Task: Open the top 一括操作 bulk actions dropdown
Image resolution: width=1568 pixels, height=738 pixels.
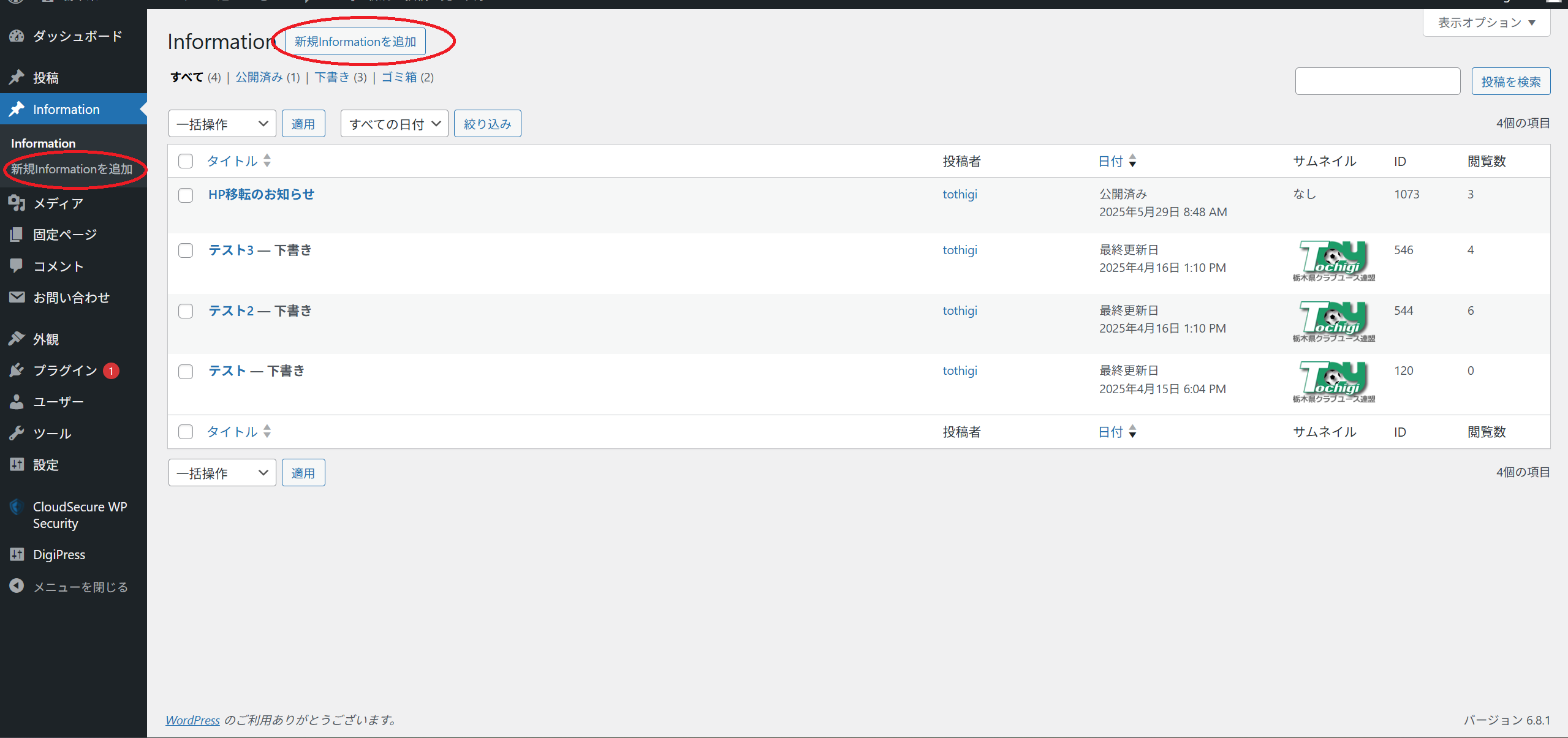Action: [x=222, y=124]
